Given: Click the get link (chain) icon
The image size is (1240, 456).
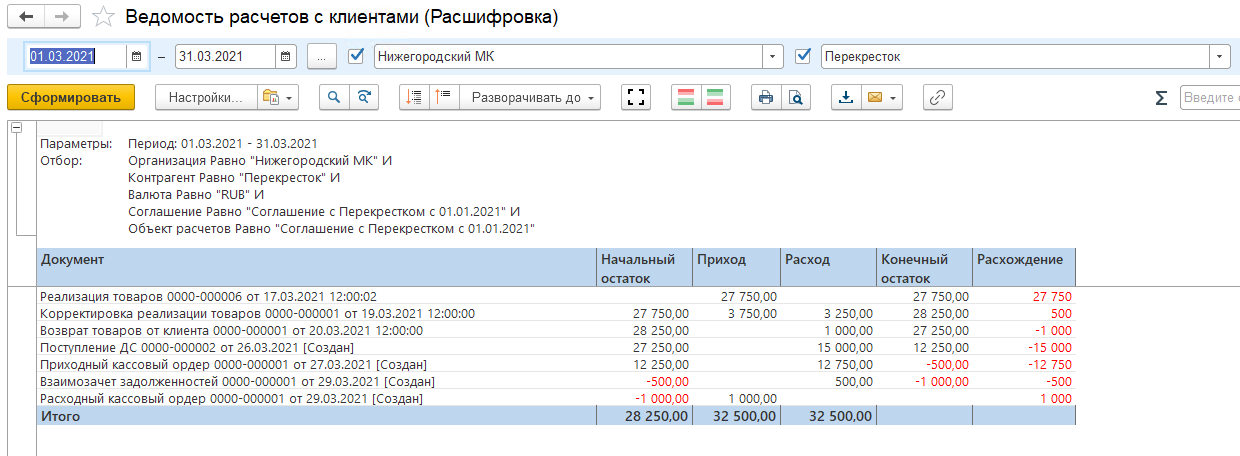Looking at the screenshot, I should (937, 97).
